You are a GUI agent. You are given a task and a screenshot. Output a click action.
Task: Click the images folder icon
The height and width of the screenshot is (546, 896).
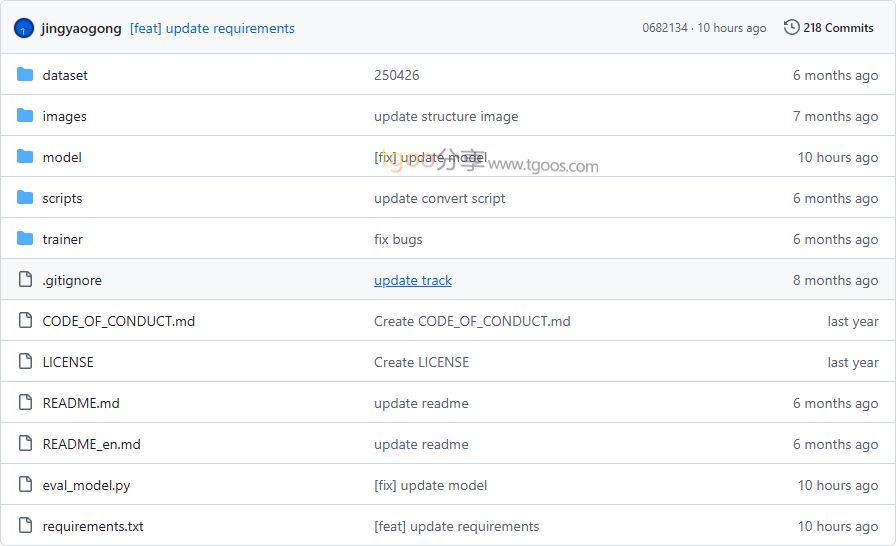pyautogui.click(x=25, y=116)
